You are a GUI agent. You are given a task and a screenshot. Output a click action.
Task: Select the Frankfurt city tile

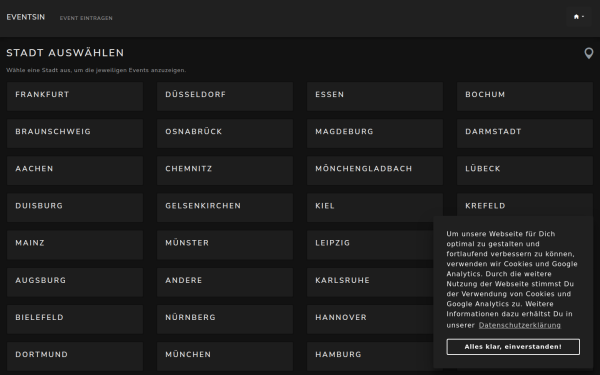pyautogui.click(x=75, y=96)
